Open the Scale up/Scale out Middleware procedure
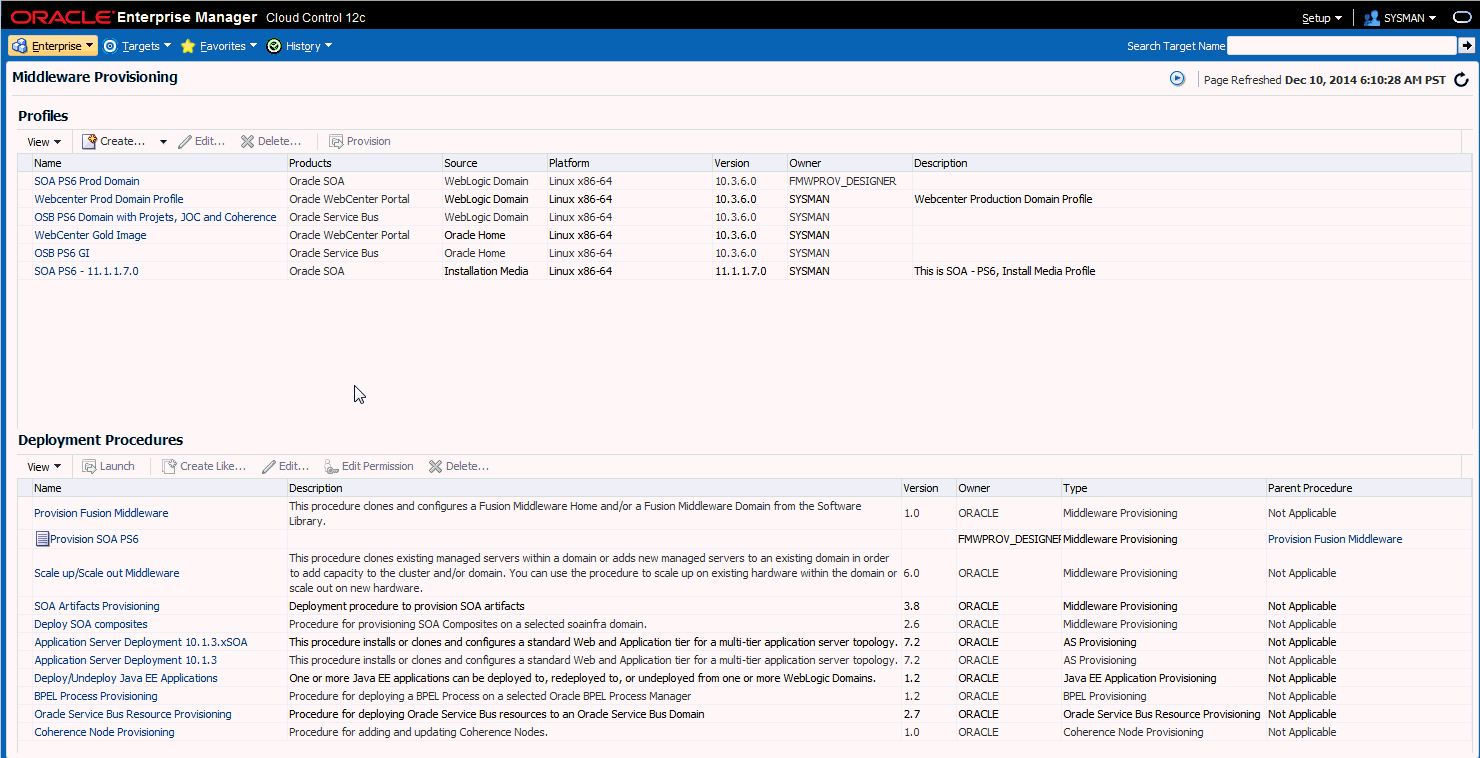1480x758 pixels. [107, 573]
